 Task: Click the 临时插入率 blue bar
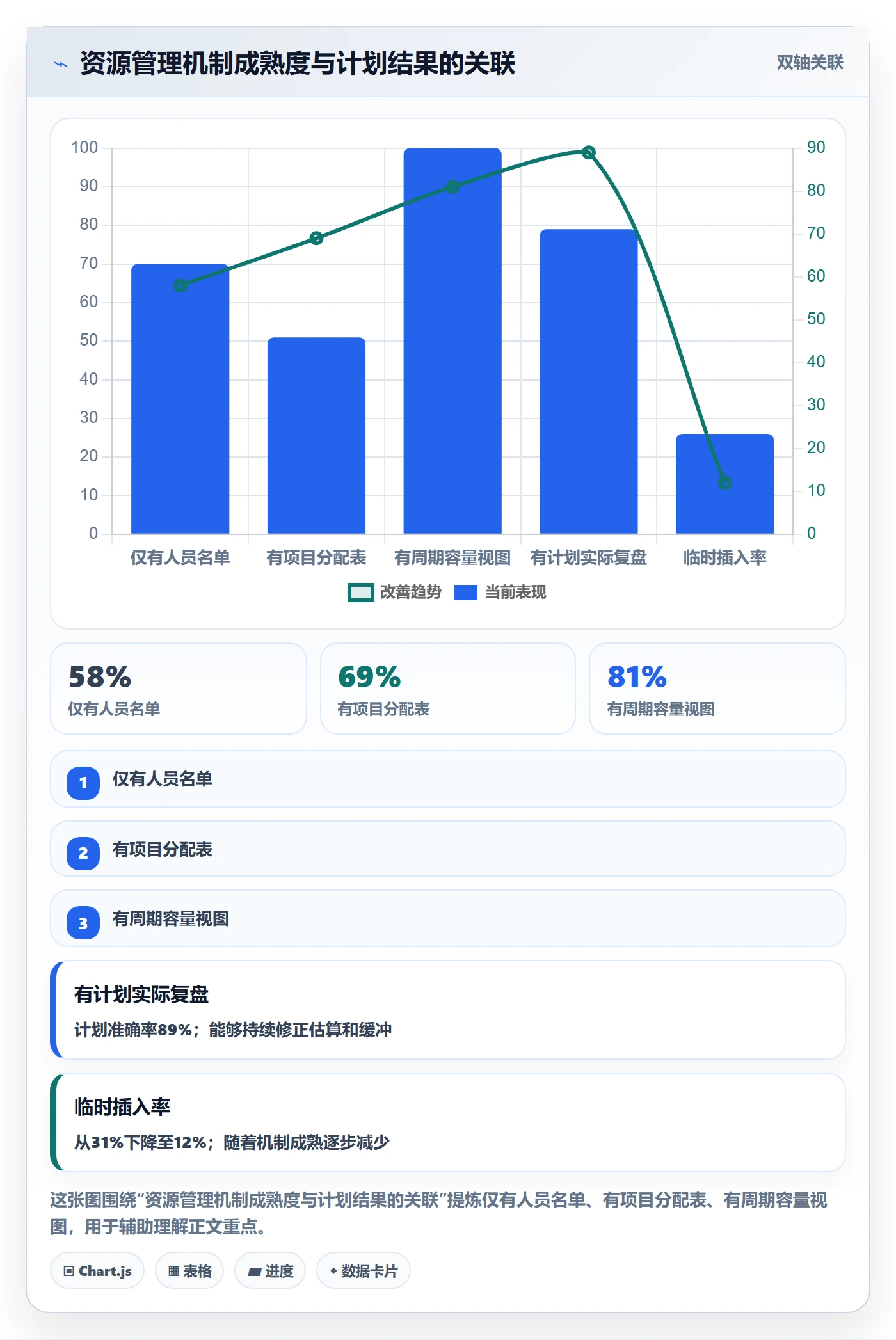[x=725, y=484]
